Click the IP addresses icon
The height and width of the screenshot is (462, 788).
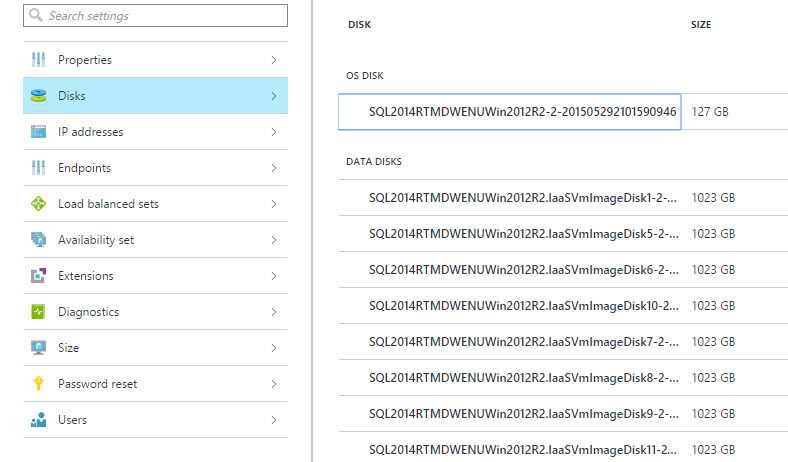click(x=39, y=132)
